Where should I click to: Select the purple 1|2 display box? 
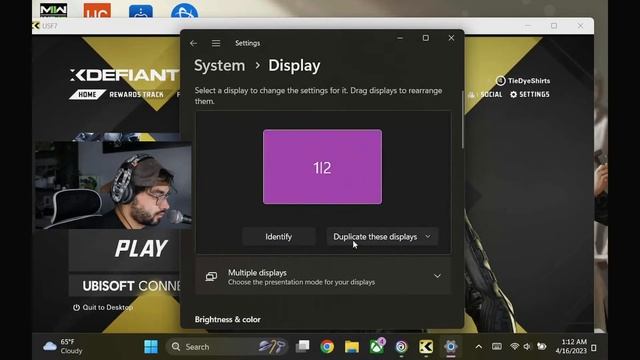pos(322,167)
